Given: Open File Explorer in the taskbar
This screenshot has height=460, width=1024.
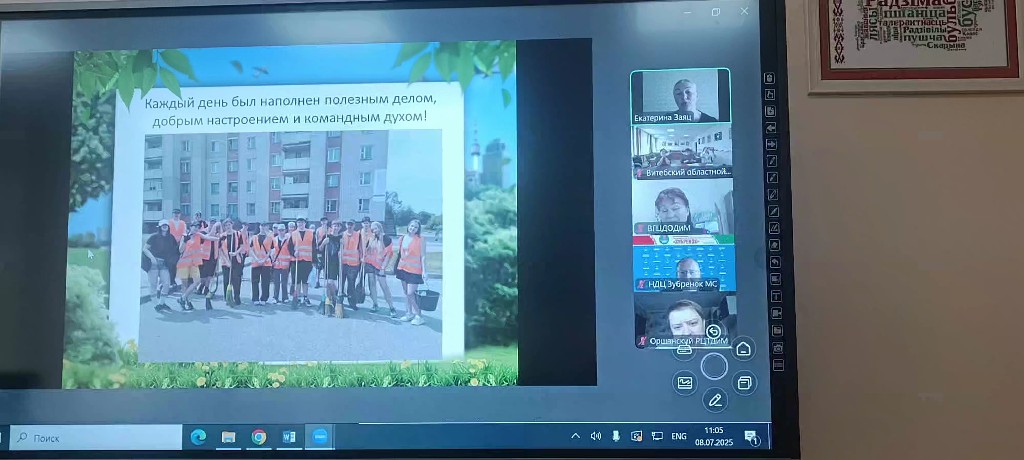Looking at the screenshot, I should pyautogui.click(x=229, y=437).
